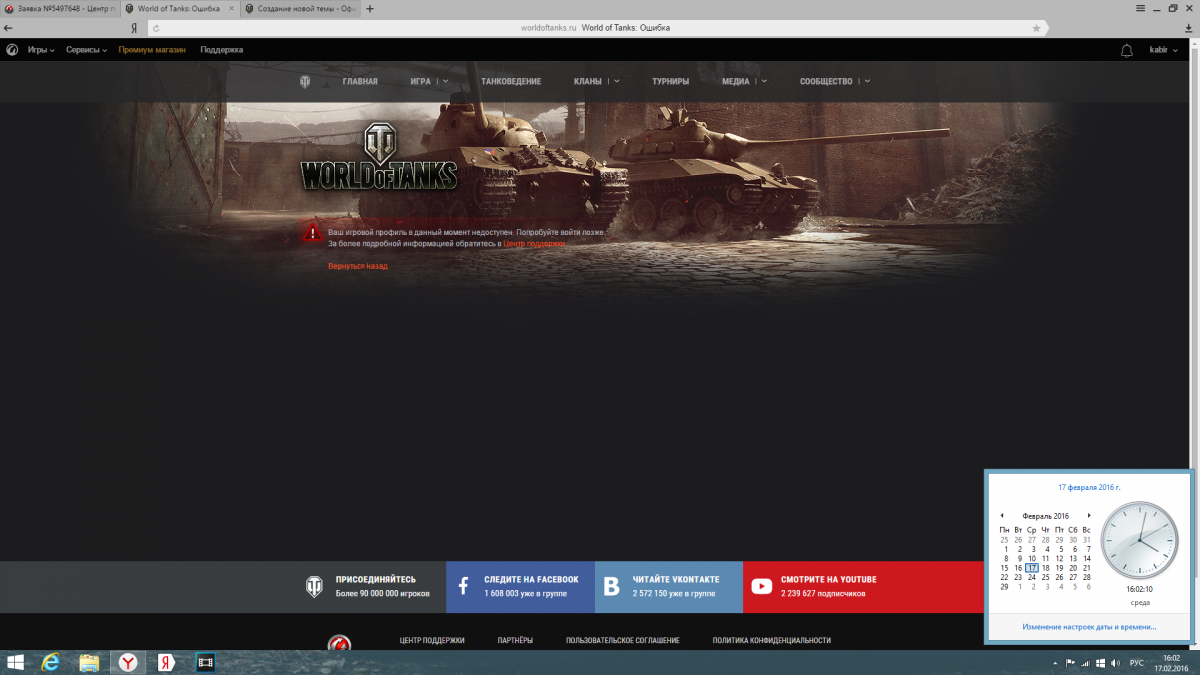Open footer link ЦЕНТР ПОДДЕРЖКИ
The height and width of the screenshot is (675, 1200).
point(432,640)
